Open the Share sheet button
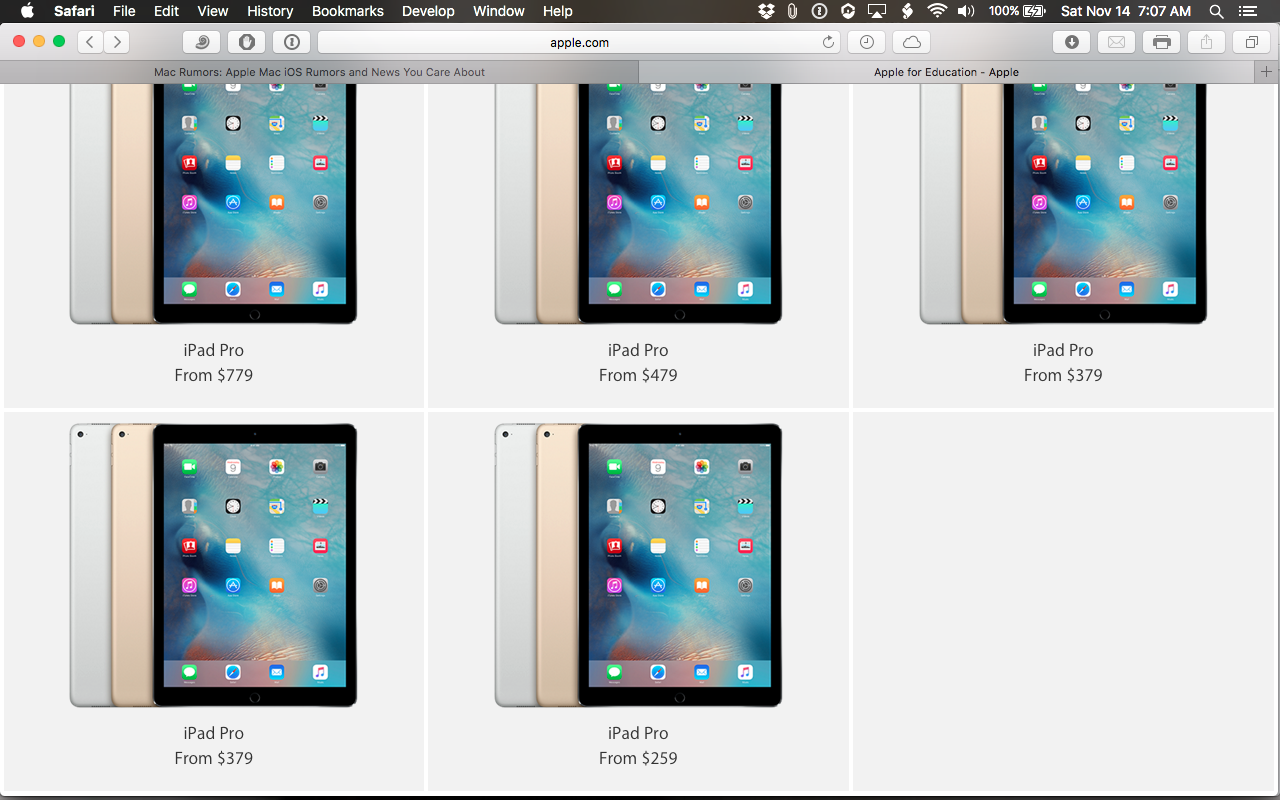This screenshot has width=1280, height=800. tap(1206, 42)
